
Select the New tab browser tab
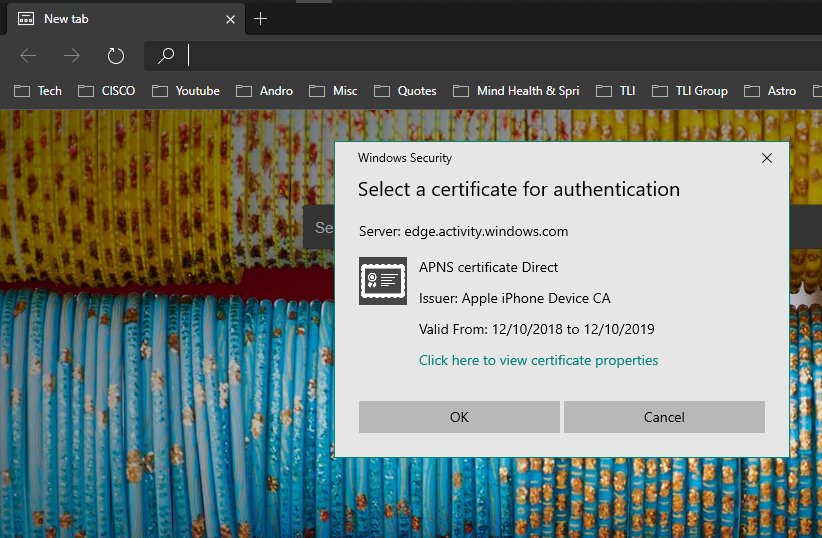pos(120,19)
